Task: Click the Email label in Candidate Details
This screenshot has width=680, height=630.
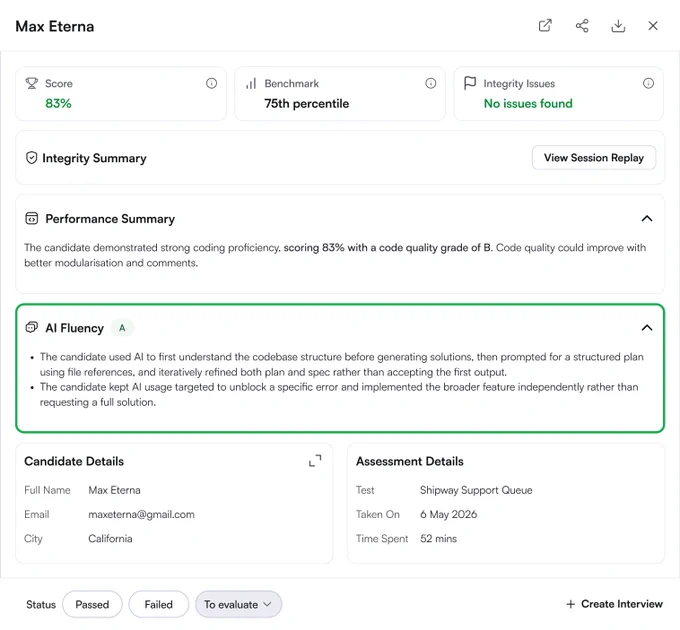Action: (x=36, y=514)
